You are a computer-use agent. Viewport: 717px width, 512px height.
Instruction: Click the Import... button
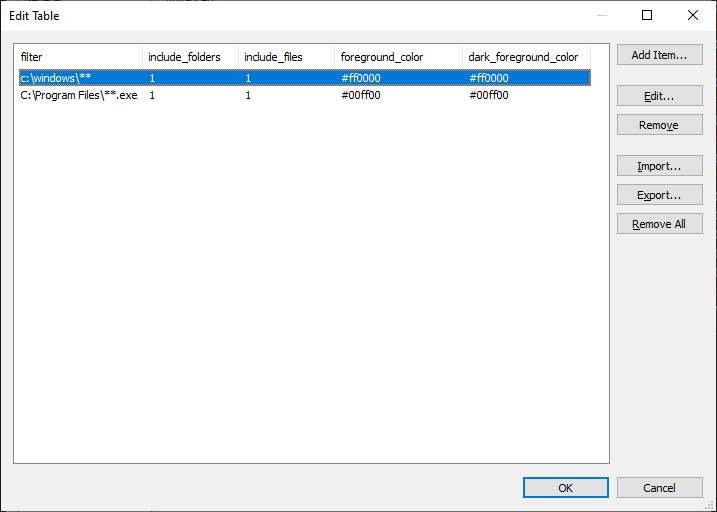[x=659, y=166]
